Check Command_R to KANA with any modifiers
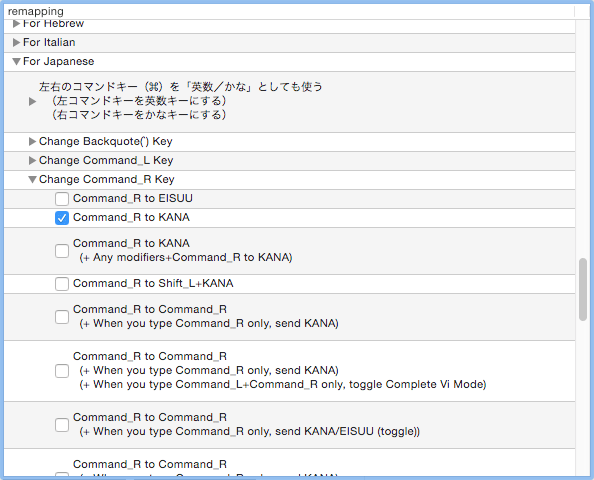Viewport: 594px width, 480px height. tap(62, 251)
